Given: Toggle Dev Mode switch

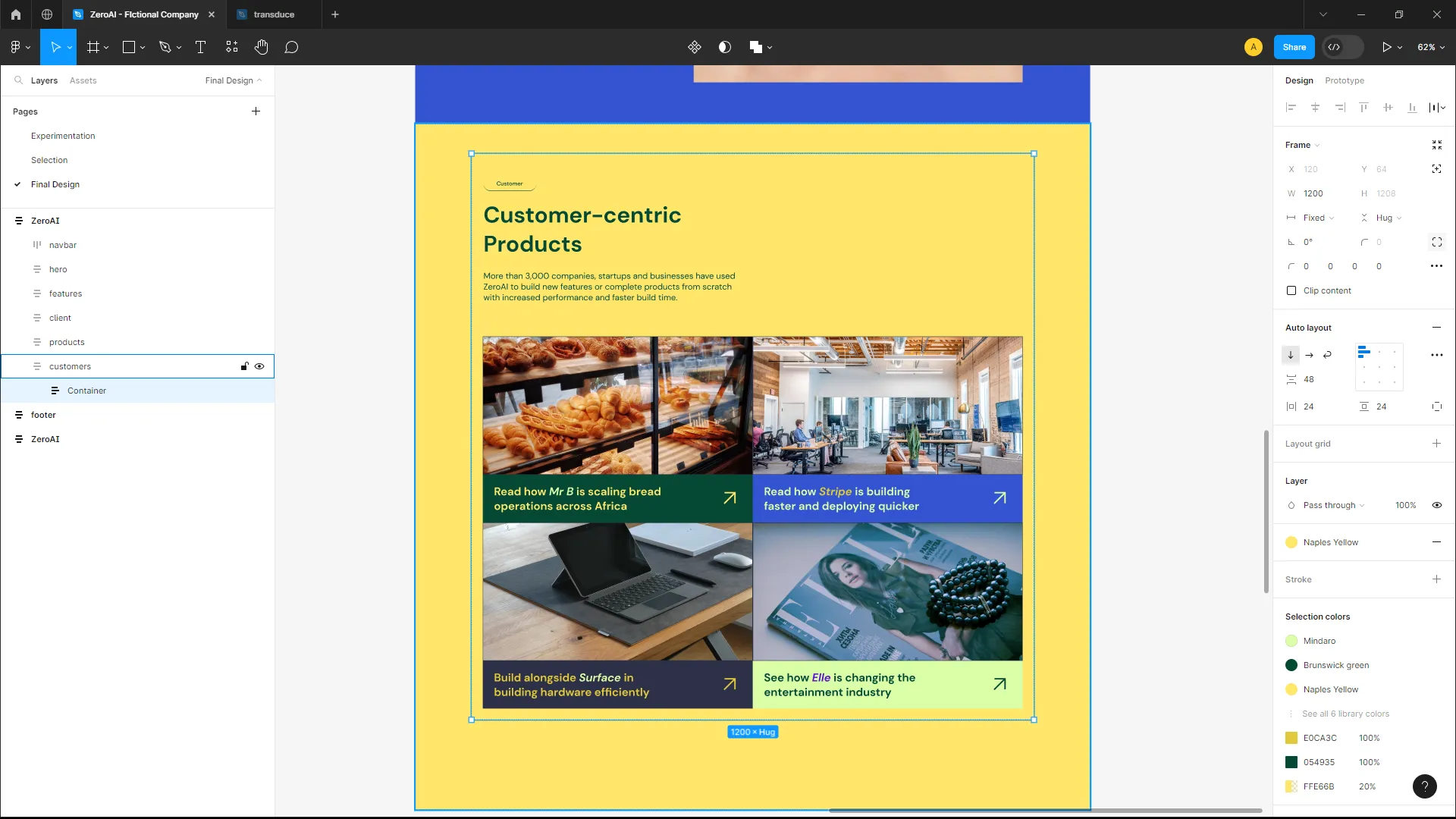Looking at the screenshot, I should tap(1342, 47).
